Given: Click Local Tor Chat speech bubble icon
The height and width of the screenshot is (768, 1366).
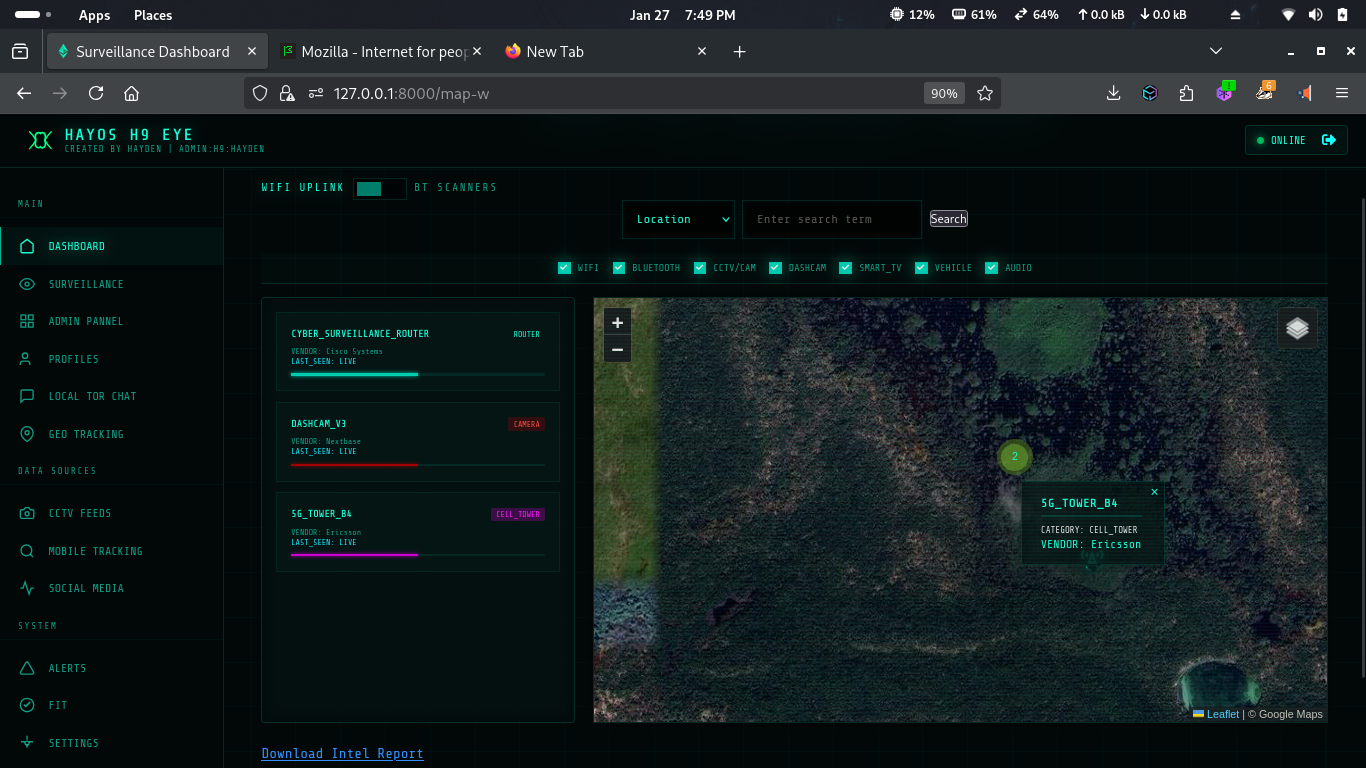Looking at the screenshot, I should point(28,396).
